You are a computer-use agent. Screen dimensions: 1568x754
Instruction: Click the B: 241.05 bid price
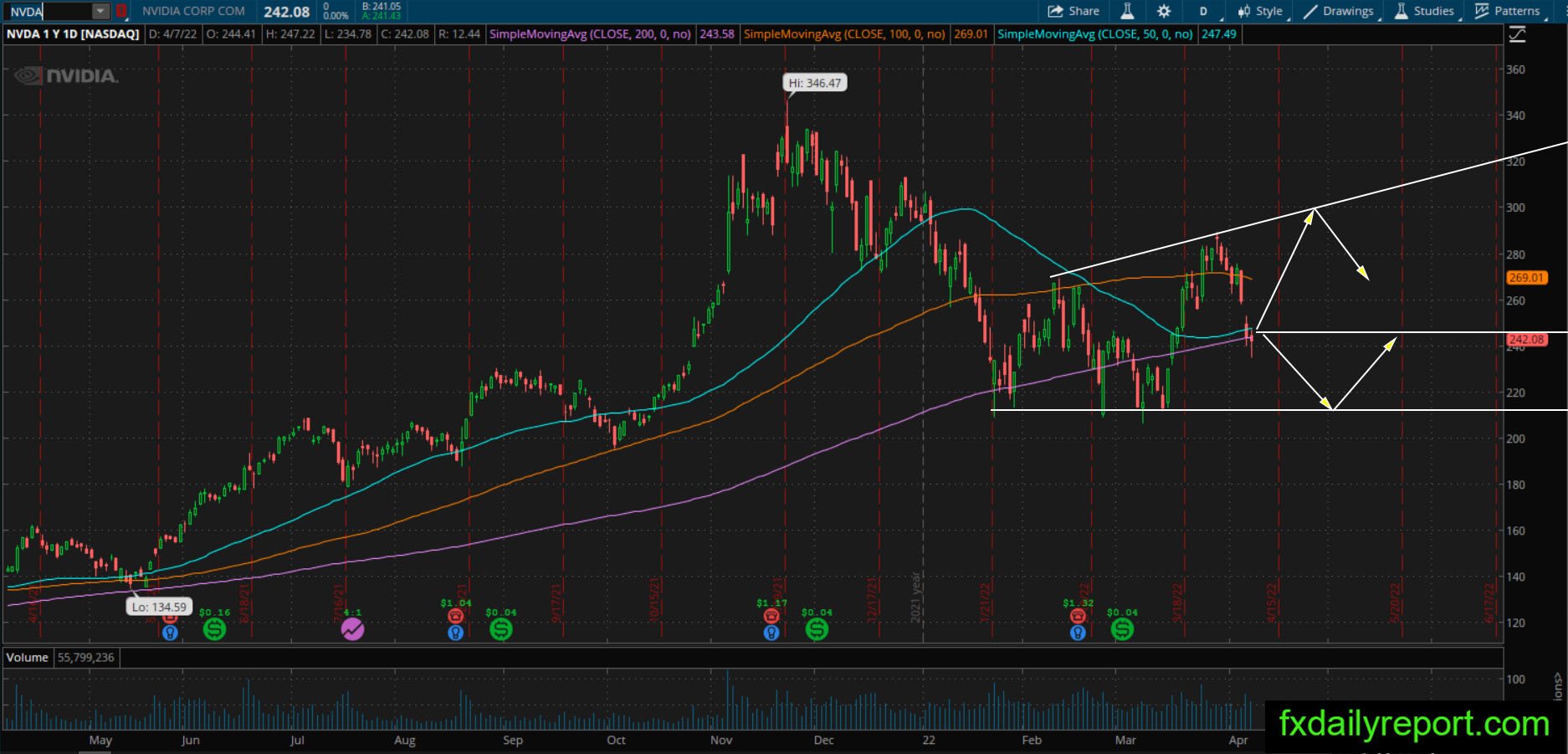click(x=381, y=7)
